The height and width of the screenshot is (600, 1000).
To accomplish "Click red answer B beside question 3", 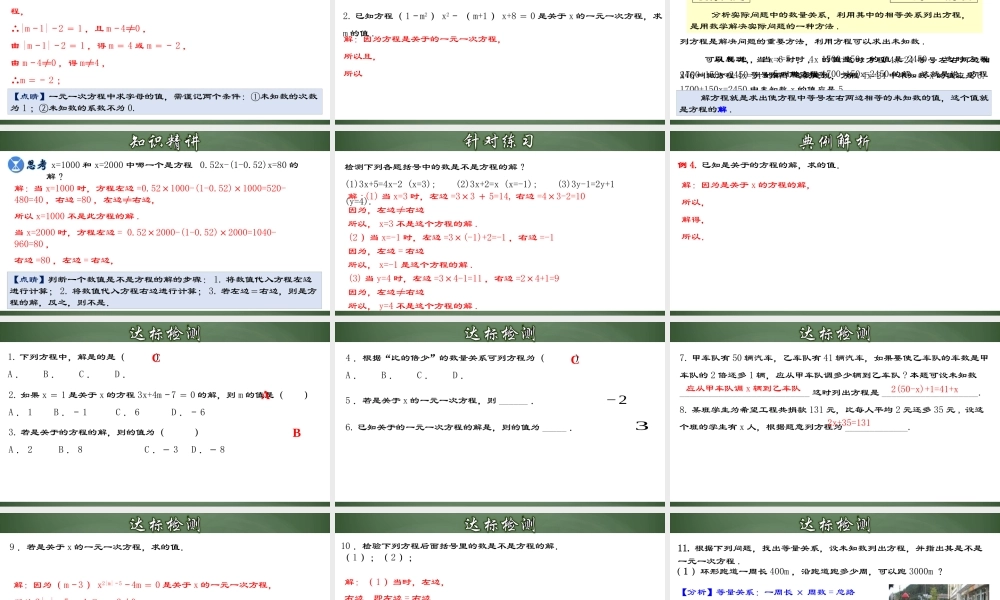I will 297,433.
